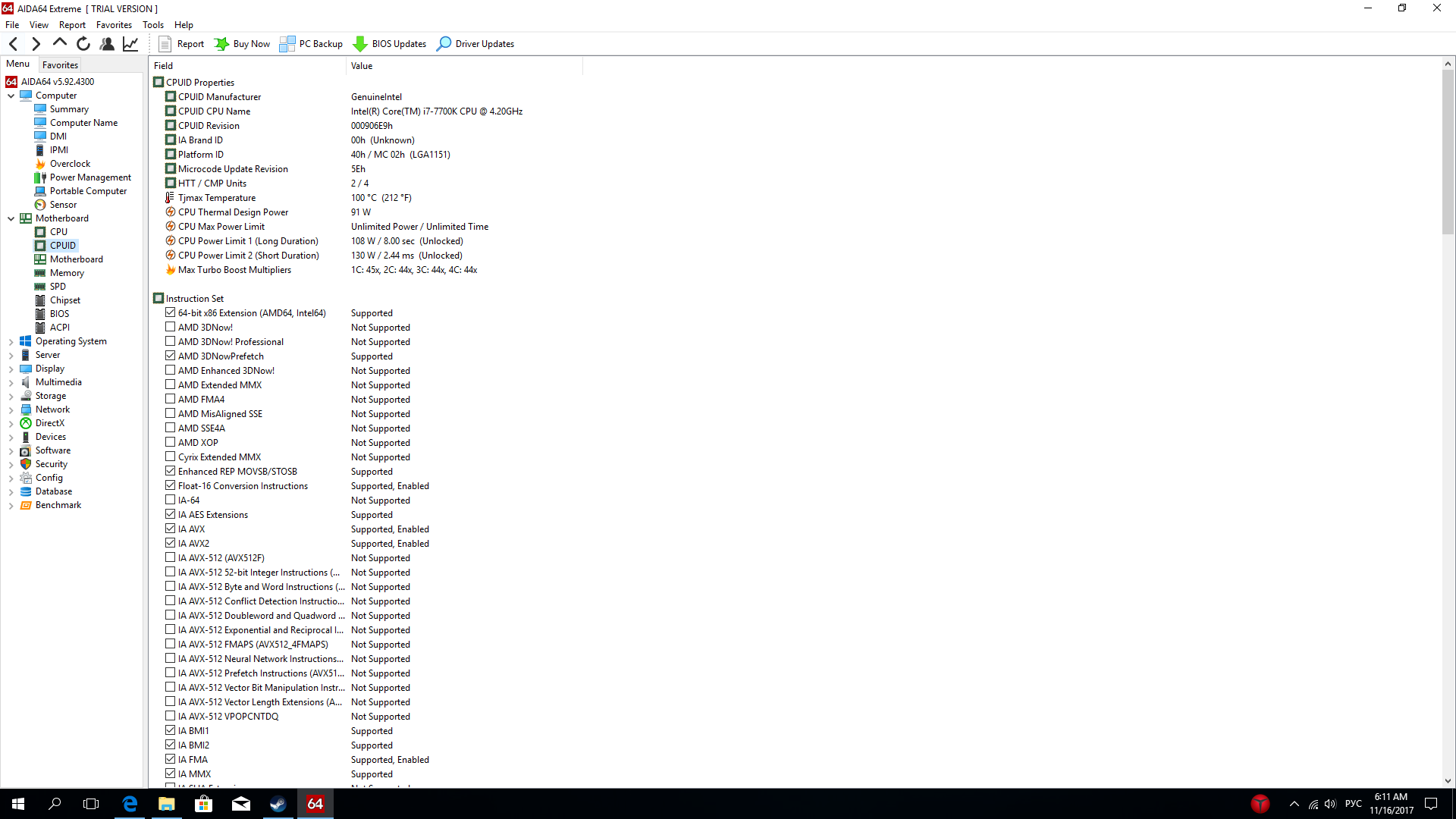Toggle the AMD 3DNowPrefetch checkbox
The image size is (1456, 819).
click(x=171, y=356)
